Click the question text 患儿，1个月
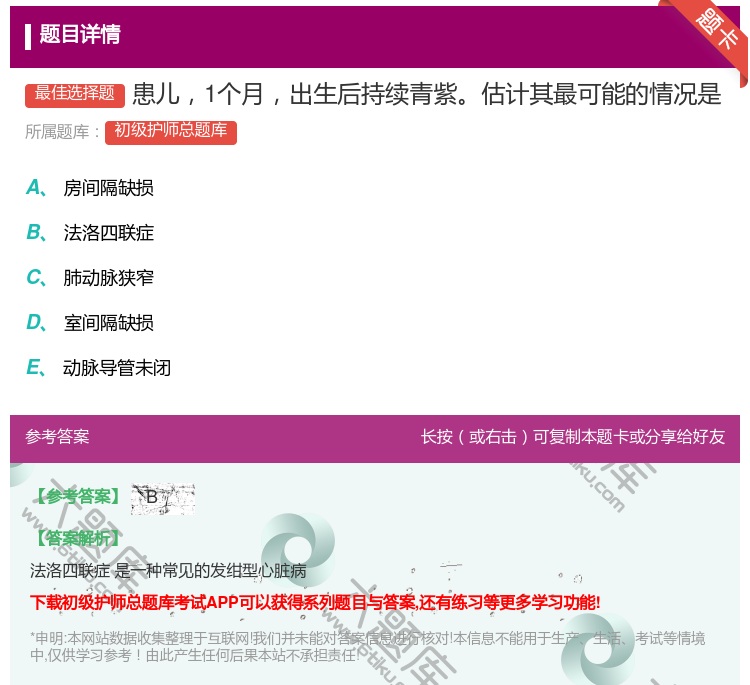Image resolution: width=750 pixels, height=685 pixels. 426,94
